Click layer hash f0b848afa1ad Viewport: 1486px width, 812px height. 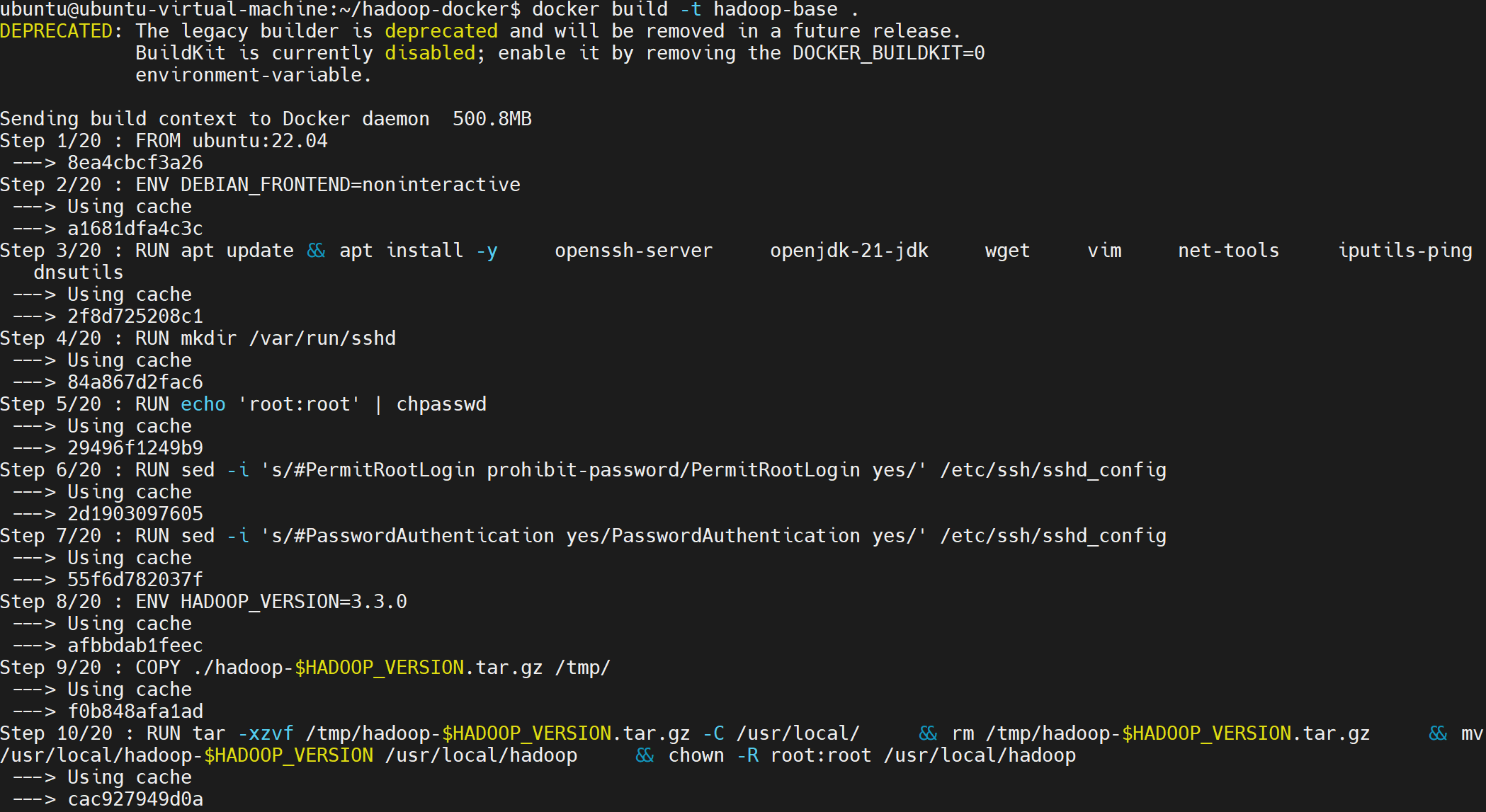pyautogui.click(x=135, y=711)
